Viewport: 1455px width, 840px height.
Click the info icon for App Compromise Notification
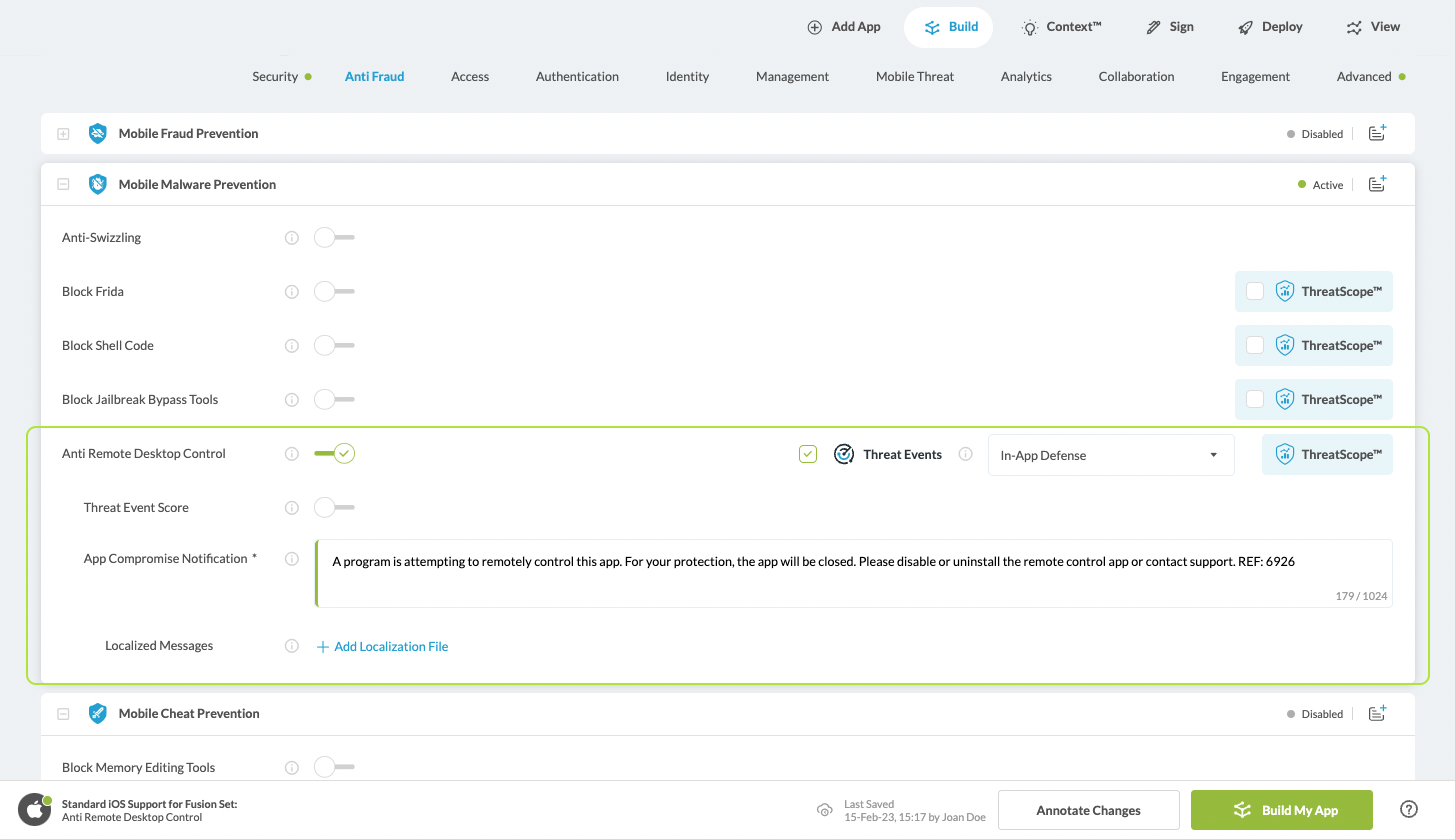[x=292, y=559]
